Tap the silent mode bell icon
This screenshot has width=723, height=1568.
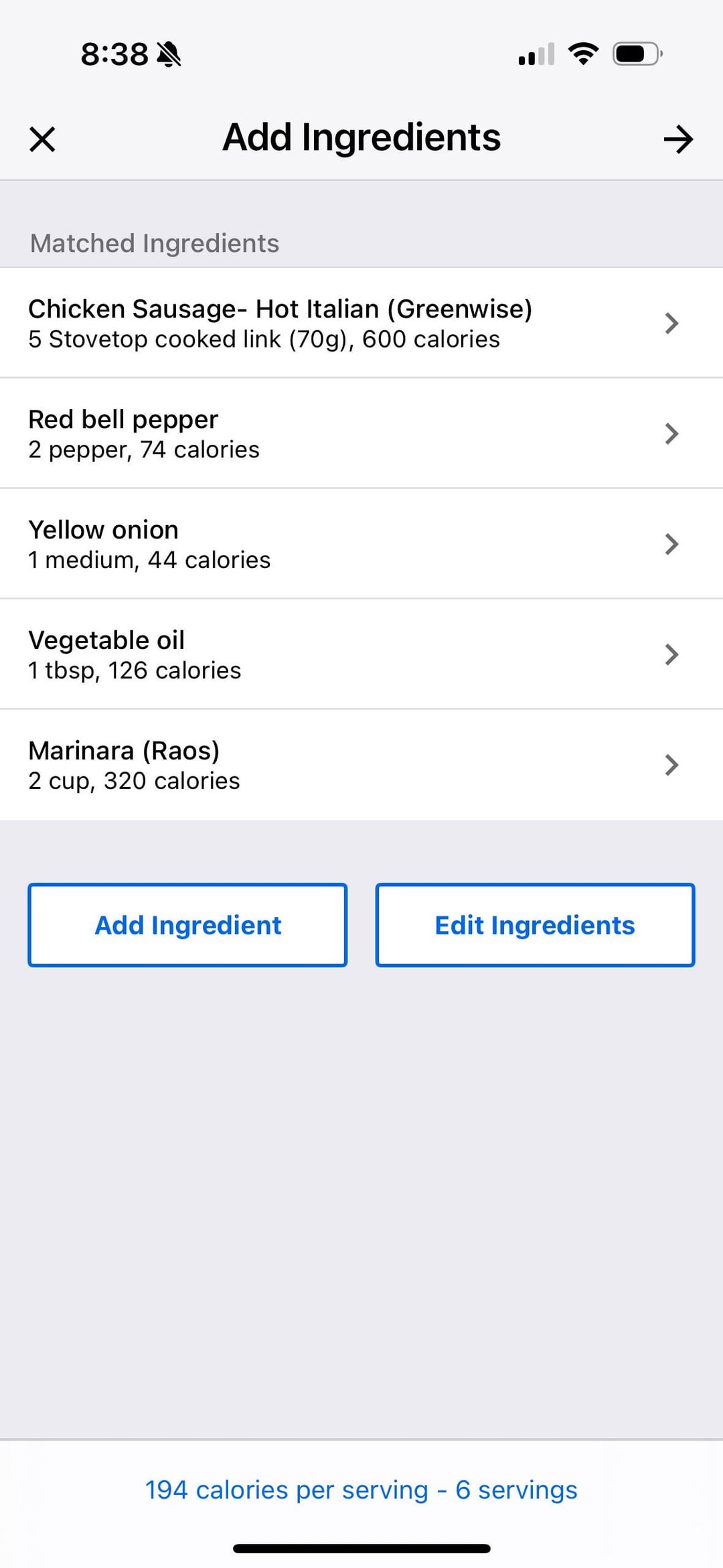point(169,54)
